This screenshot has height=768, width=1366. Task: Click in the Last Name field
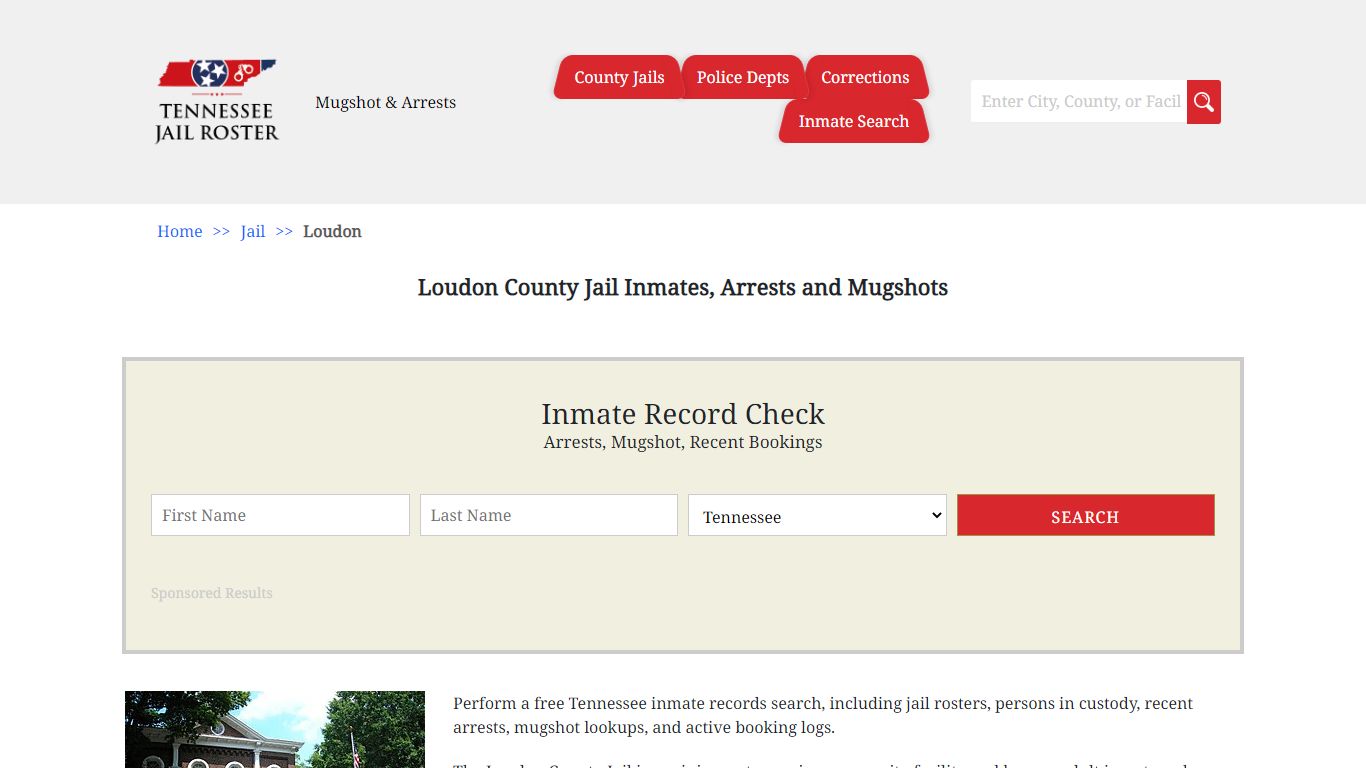click(x=549, y=515)
